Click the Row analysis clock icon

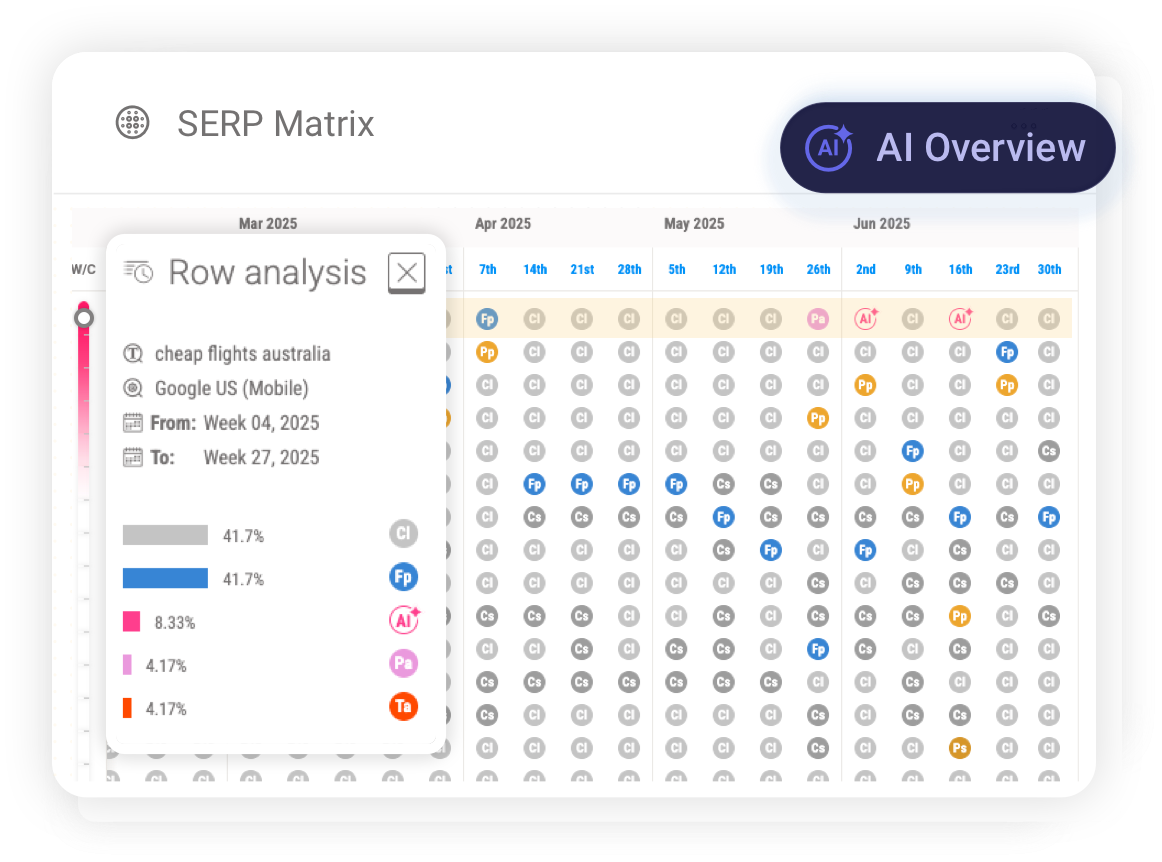click(x=139, y=270)
